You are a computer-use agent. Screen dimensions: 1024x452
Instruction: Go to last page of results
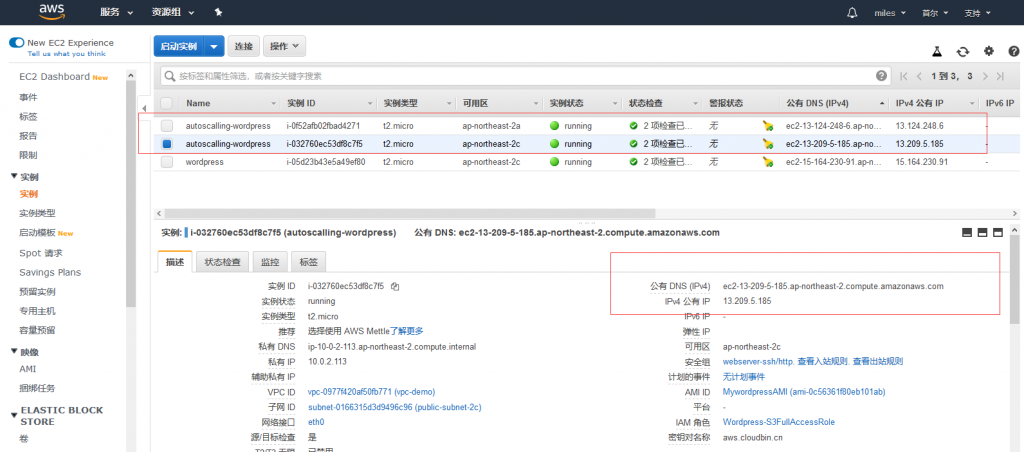click(x=1000, y=76)
